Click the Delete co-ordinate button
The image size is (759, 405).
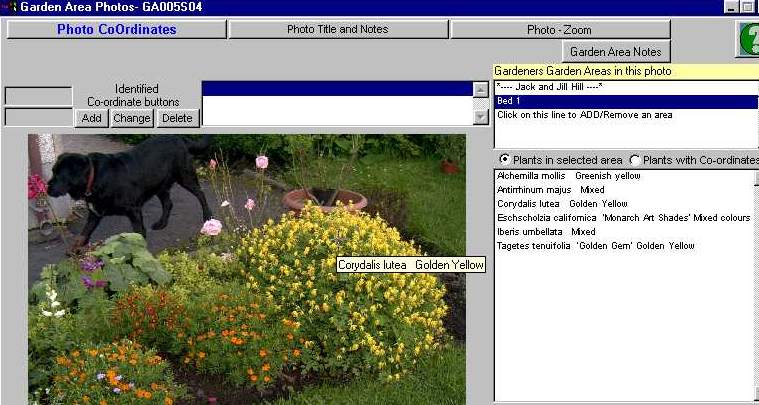pos(177,118)
